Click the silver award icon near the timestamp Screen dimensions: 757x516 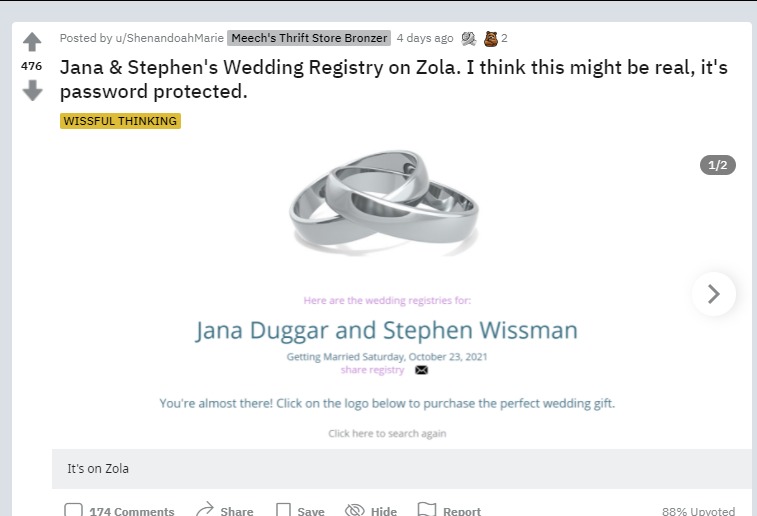[468, 38]
